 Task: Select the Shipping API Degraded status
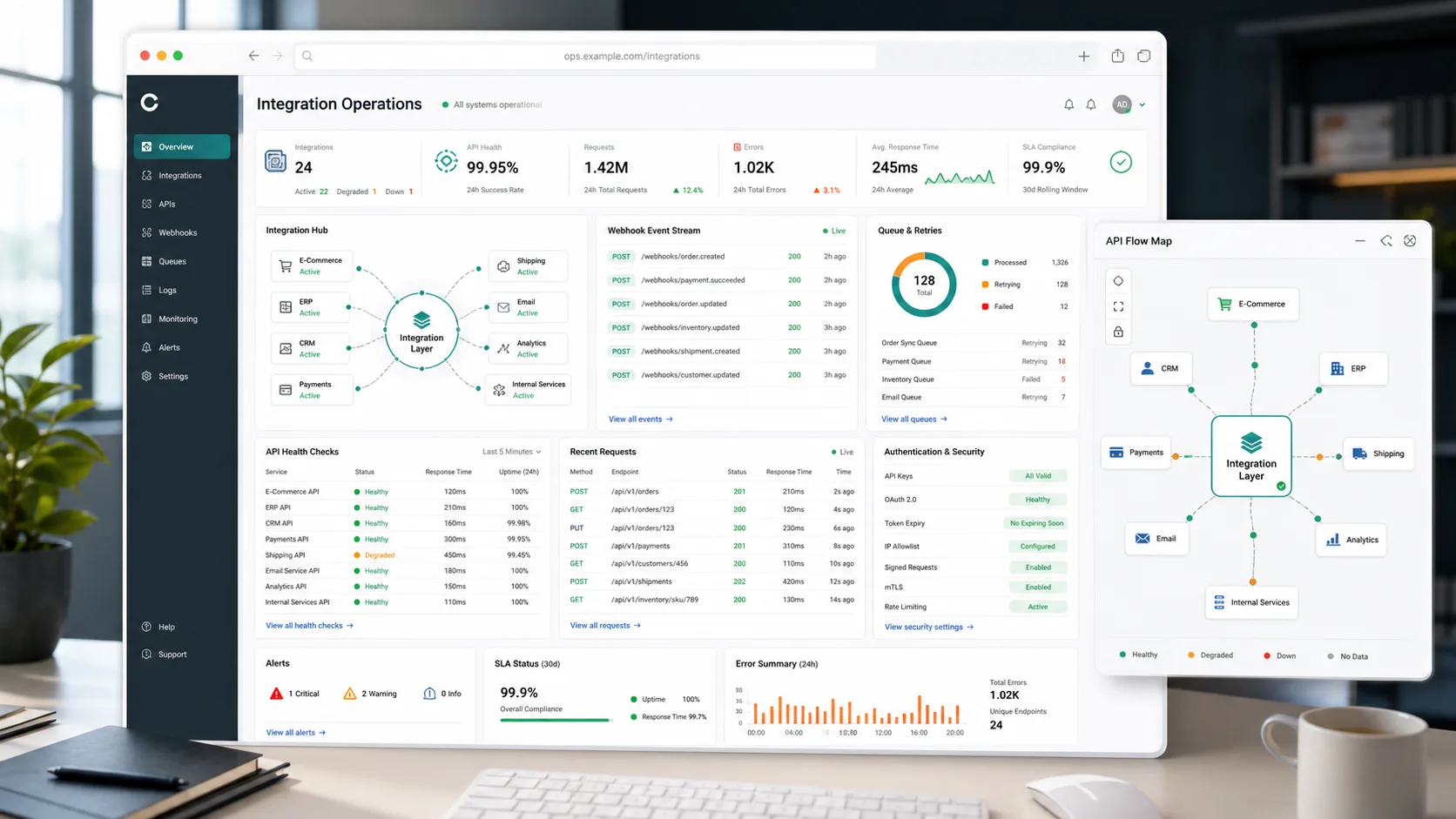374,554
